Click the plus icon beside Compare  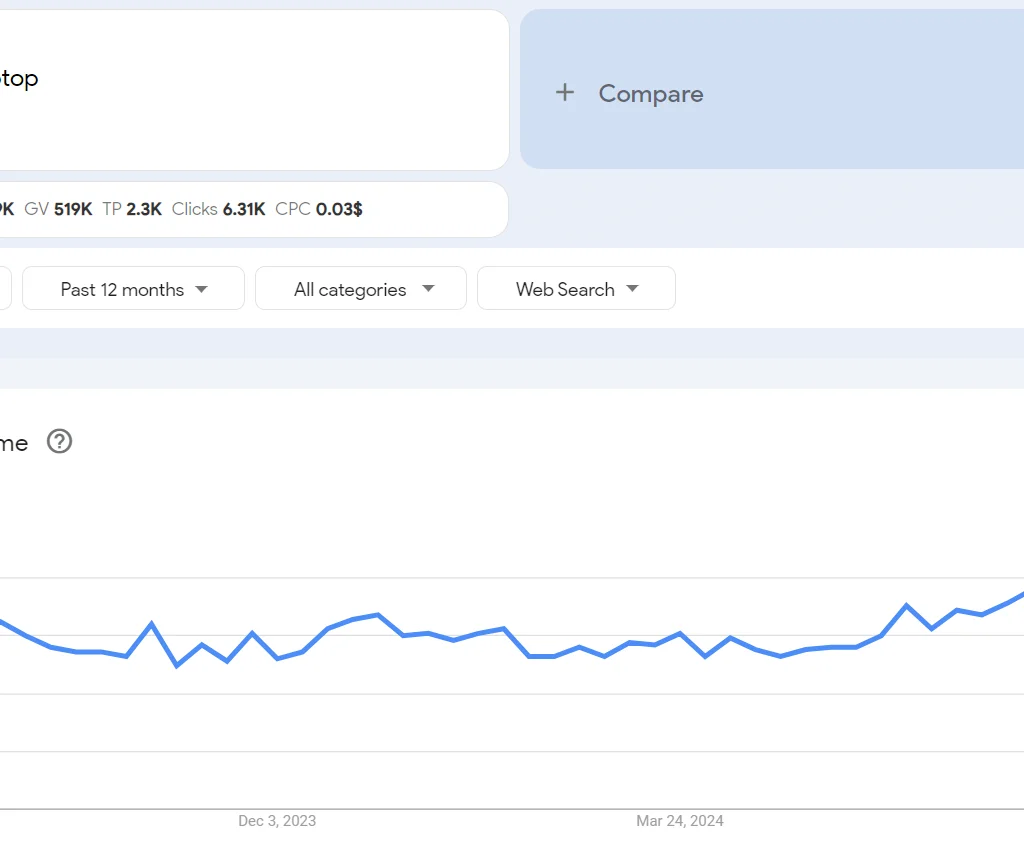(564, 92)
